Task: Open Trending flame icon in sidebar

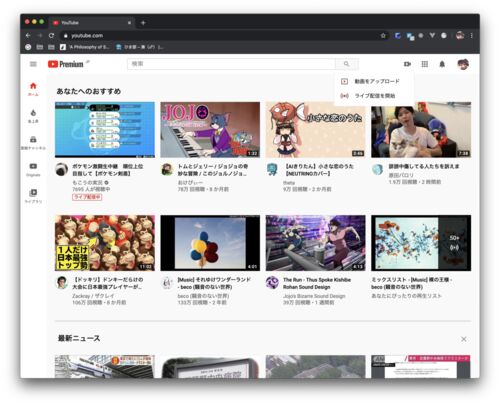Action: pos(33,116)
